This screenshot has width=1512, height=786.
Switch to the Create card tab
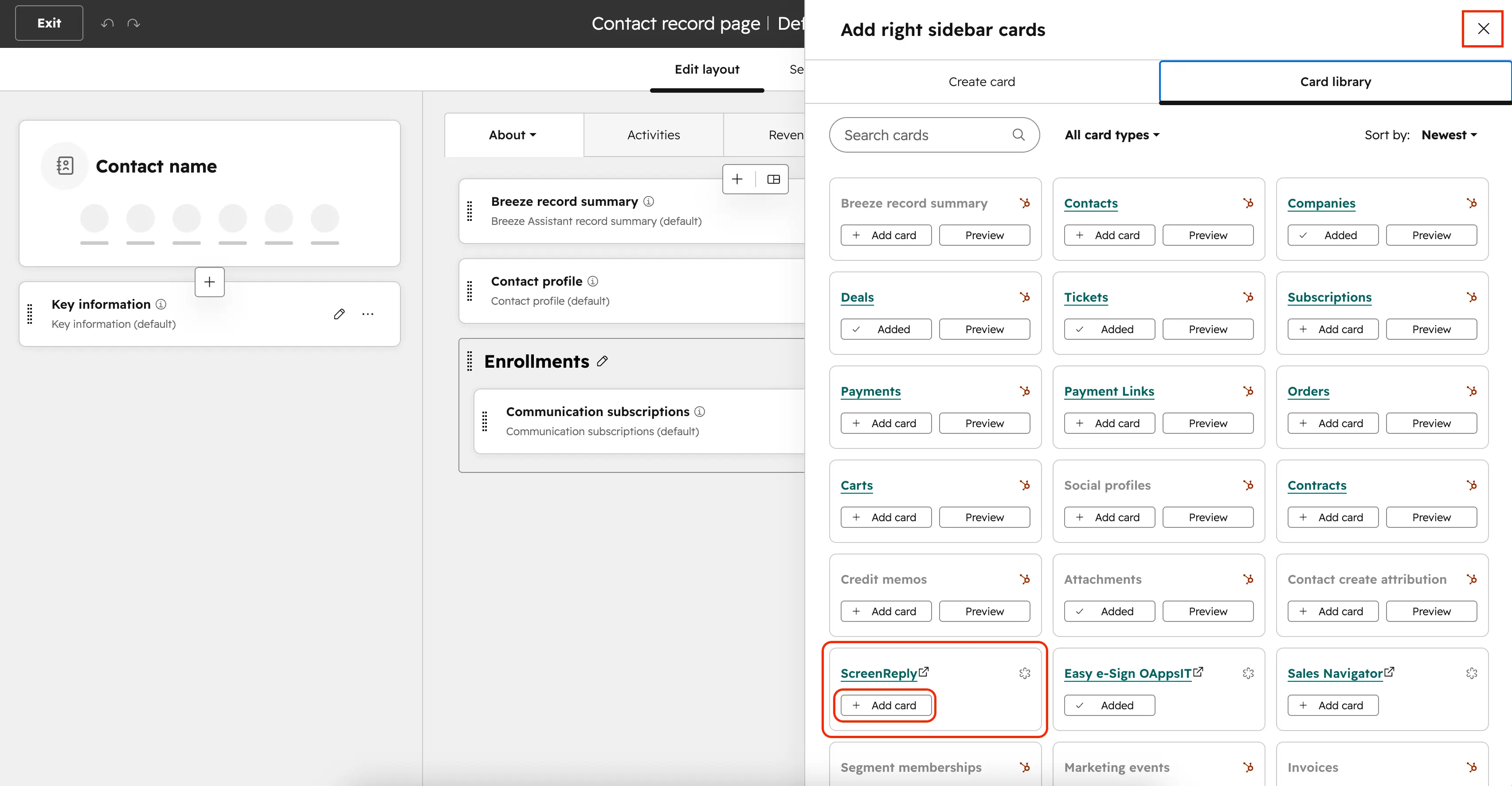click(982, 82)
